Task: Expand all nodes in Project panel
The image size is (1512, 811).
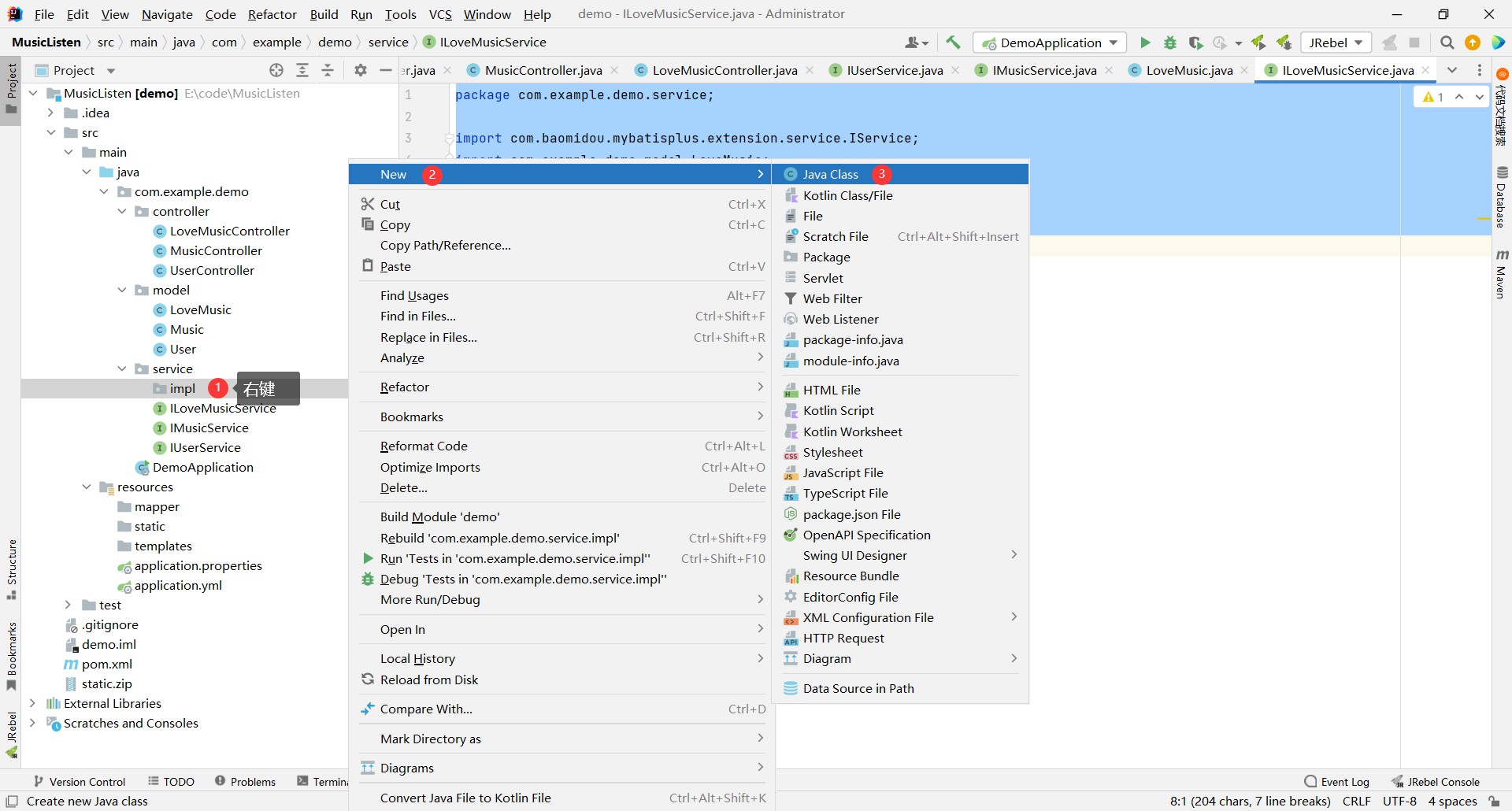Action: (x=302, y=70)
